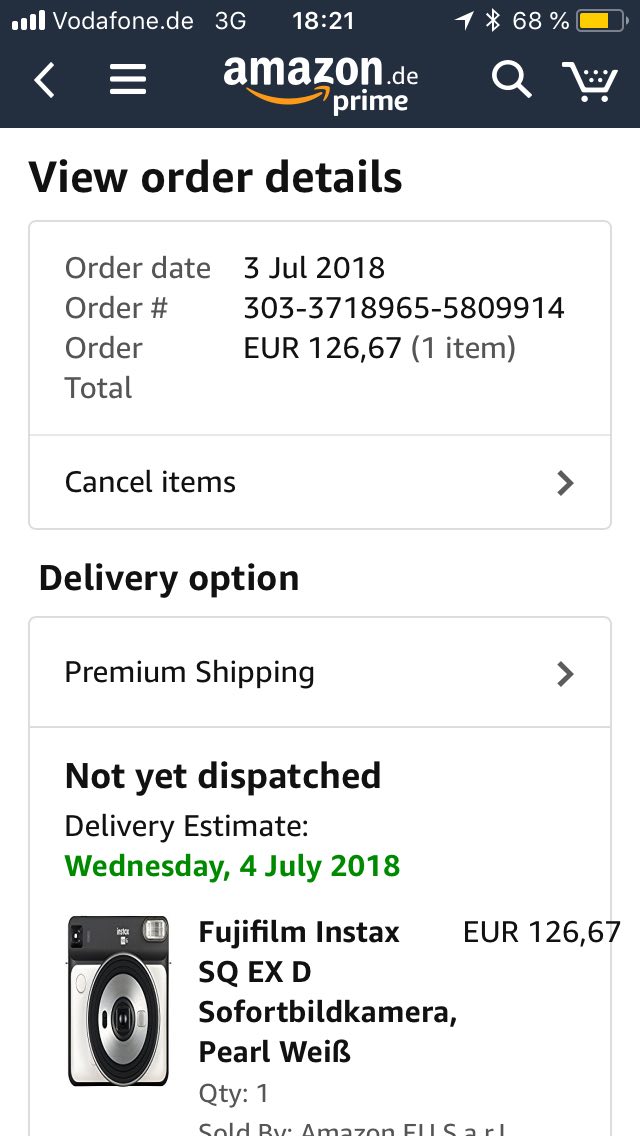Tap the battery indicator in status bar

(600, 20)
